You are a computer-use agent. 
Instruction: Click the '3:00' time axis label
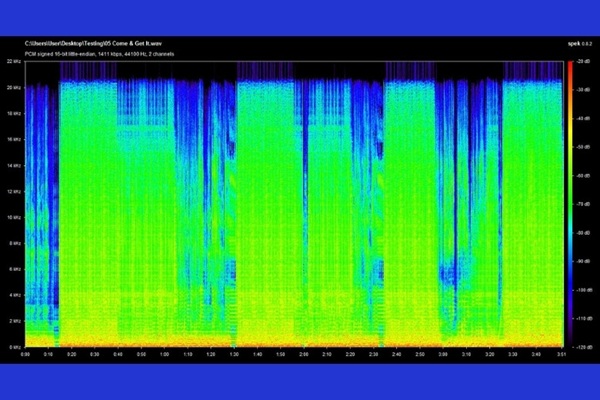point(443,354)
